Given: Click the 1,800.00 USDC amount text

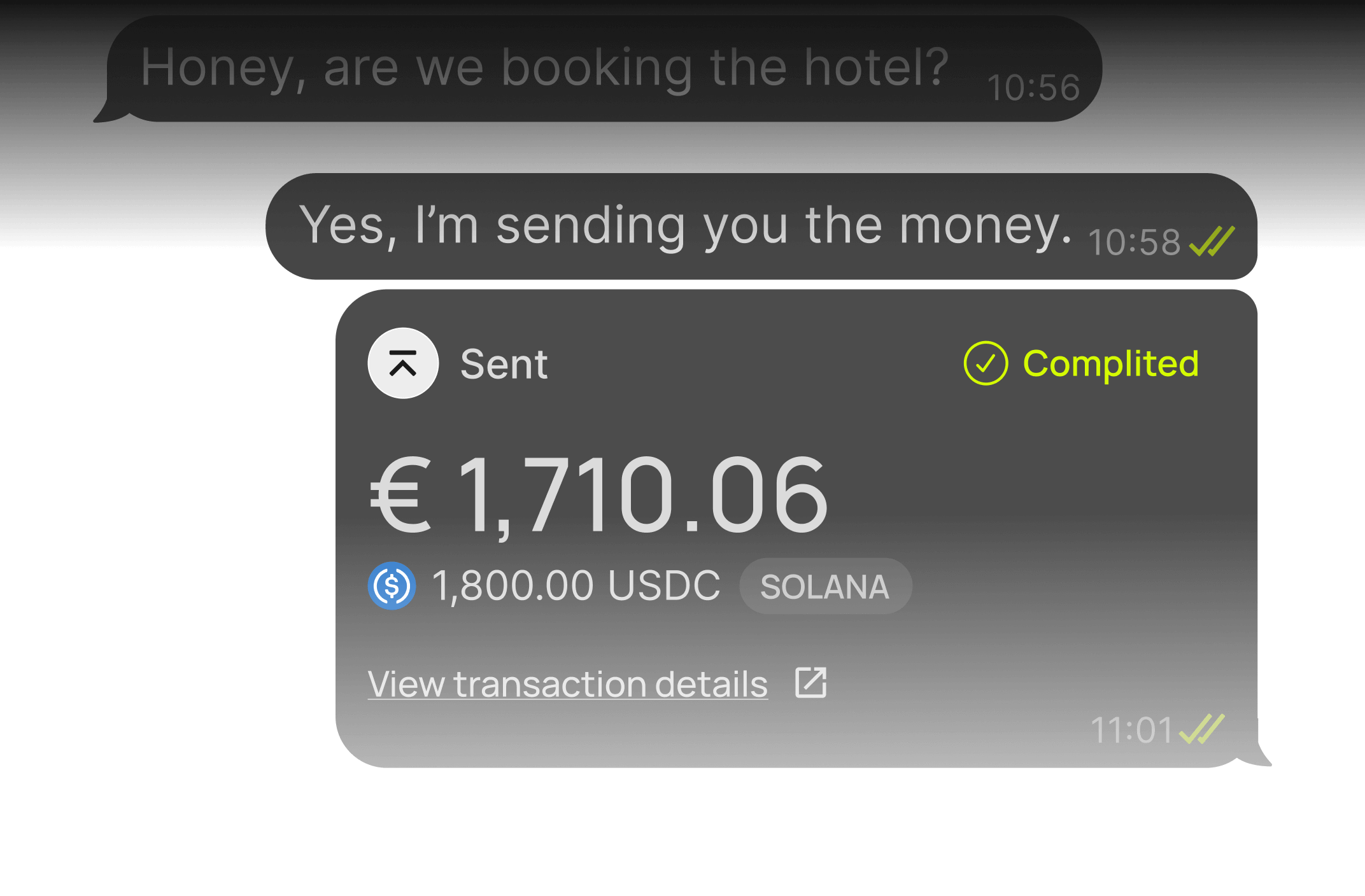Looking at the screenshot, I should (x=576, y=585).
